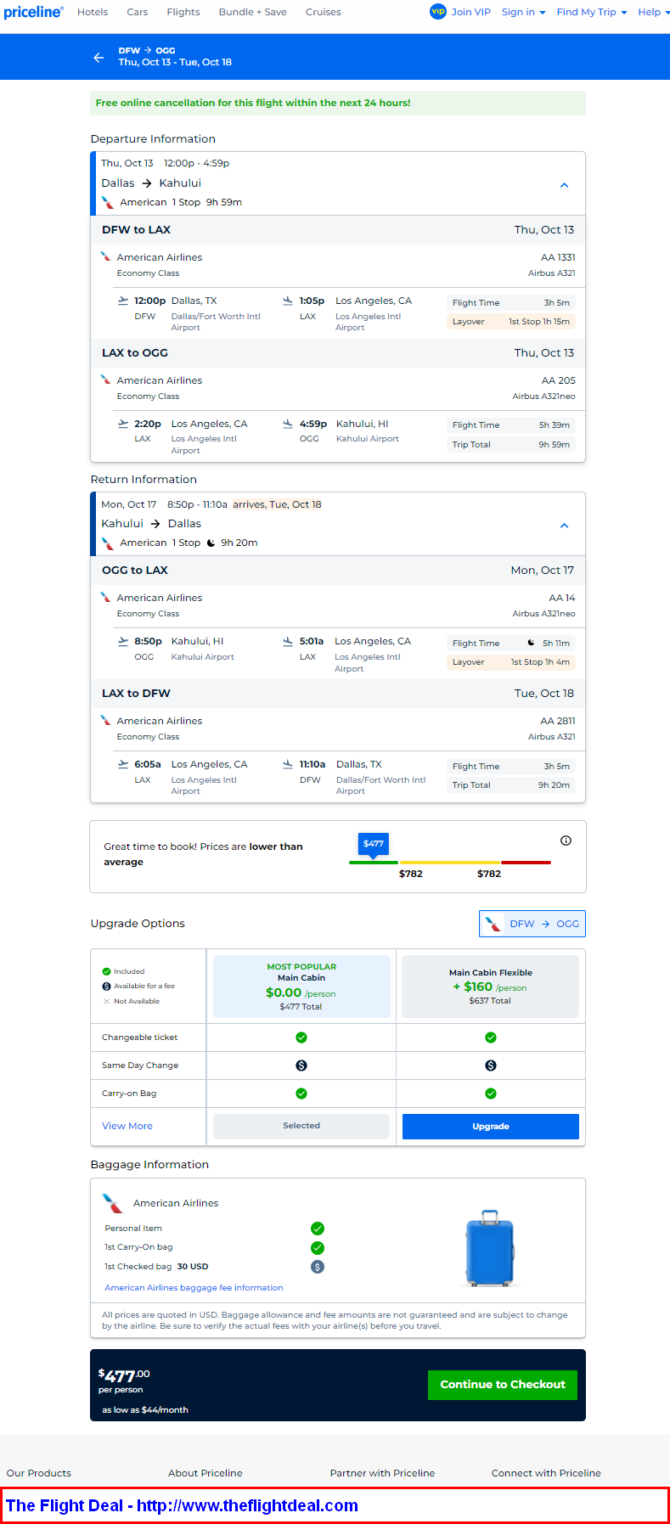Click the '1st Stop 1h 15m' layover text
Image resolution: width=670 pixels, height=1524 pixels.
539,322
